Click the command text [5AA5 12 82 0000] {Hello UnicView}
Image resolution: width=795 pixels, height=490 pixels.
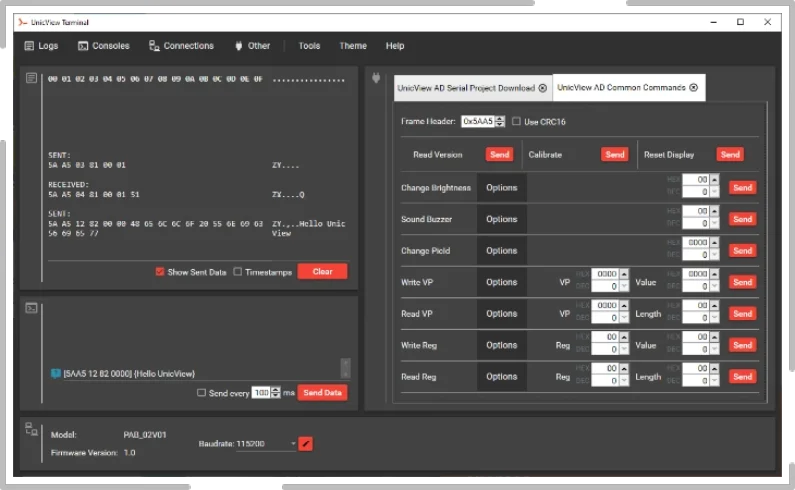[x=129, y=374]
